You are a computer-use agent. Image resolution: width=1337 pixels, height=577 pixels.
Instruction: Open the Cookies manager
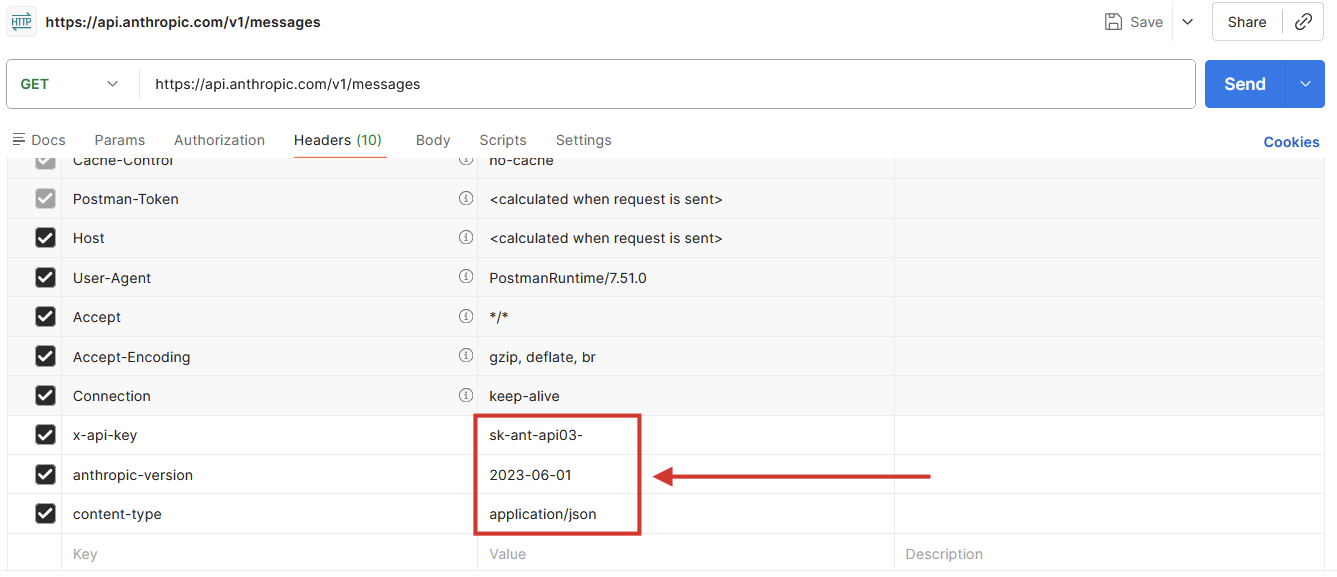click(x=1291, y=141)
